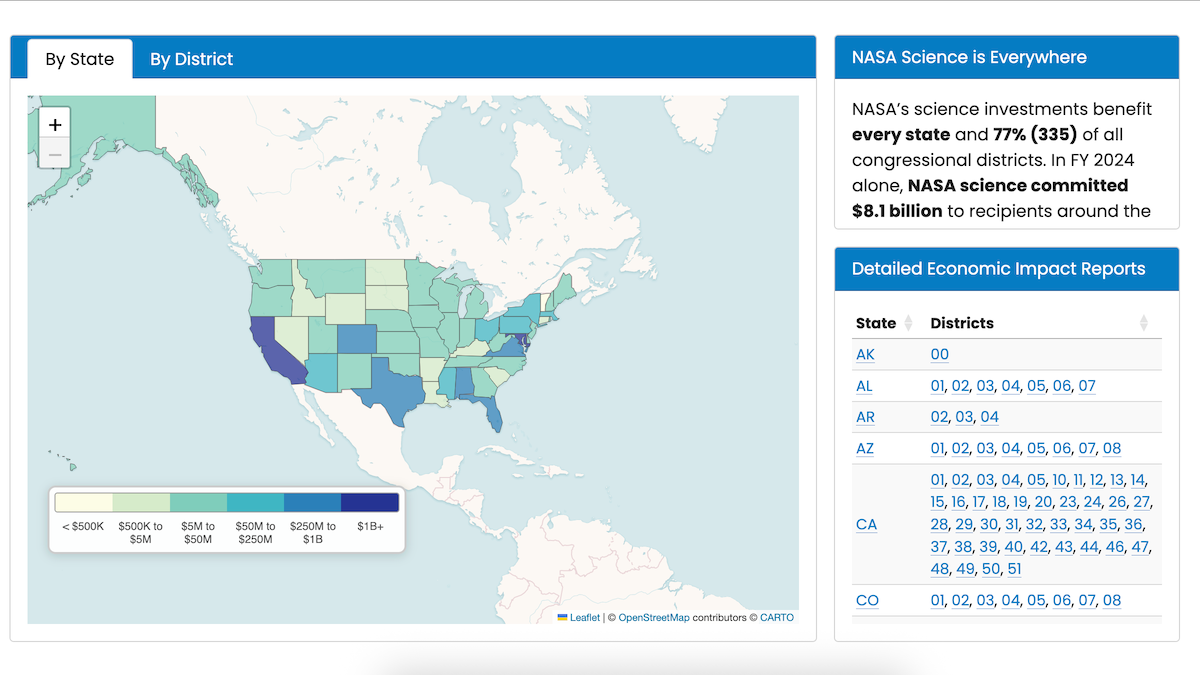Open California district 15 report
1200x675 pixels.
[x=937, y=502]
